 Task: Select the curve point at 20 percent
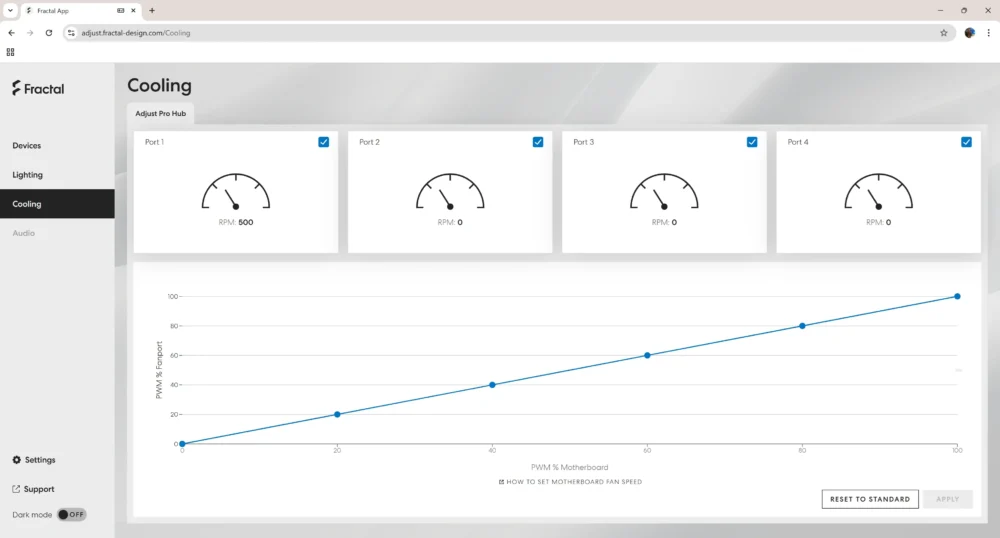pos(337,414)
